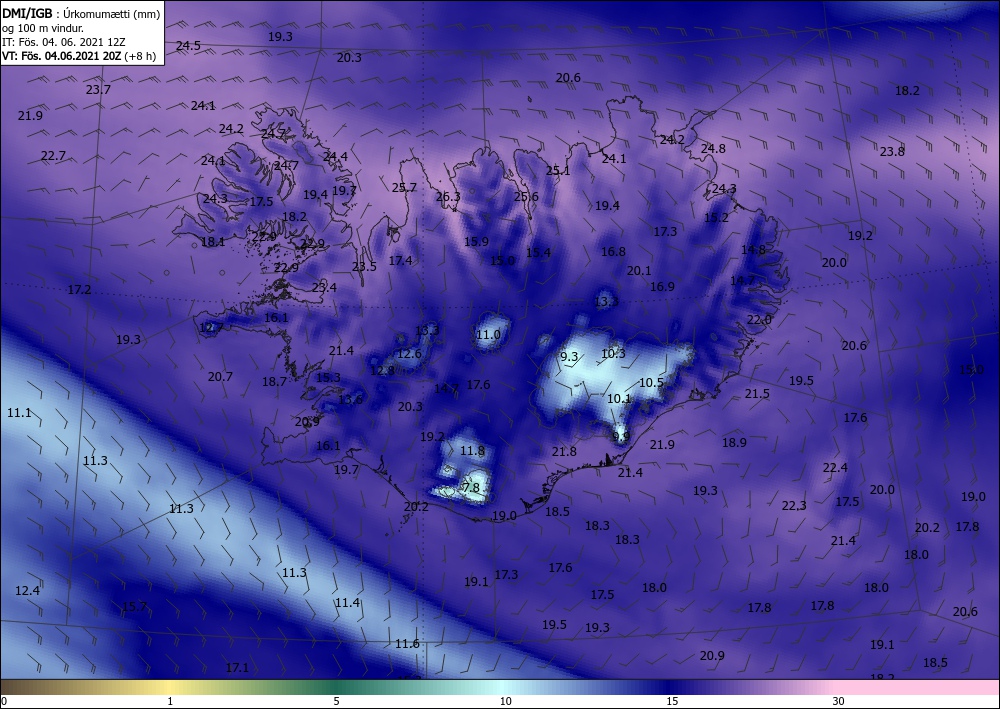Click the 15.3 value label

(328, 377)
